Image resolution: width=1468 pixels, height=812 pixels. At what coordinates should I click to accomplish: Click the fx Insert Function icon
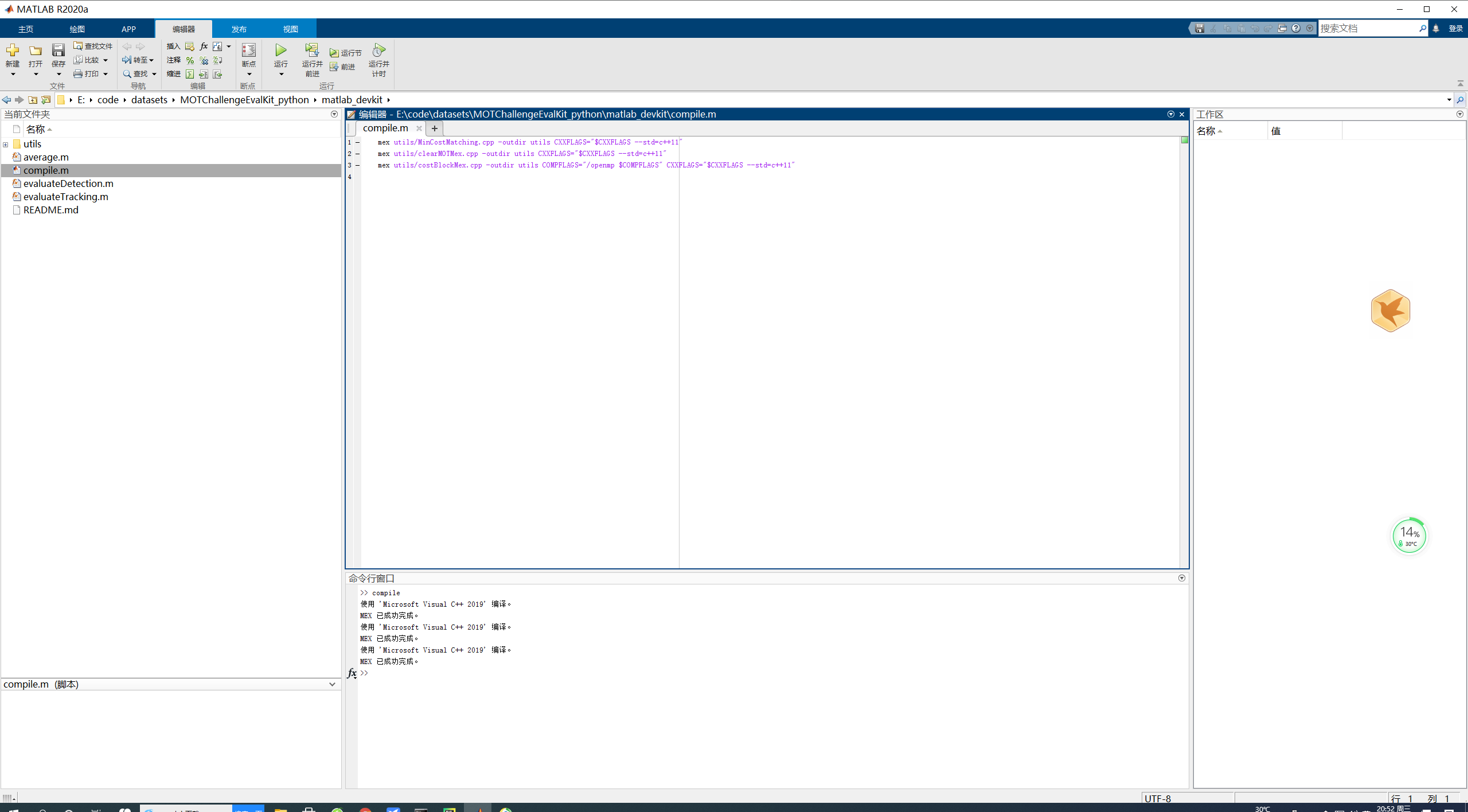click(204, 46)
